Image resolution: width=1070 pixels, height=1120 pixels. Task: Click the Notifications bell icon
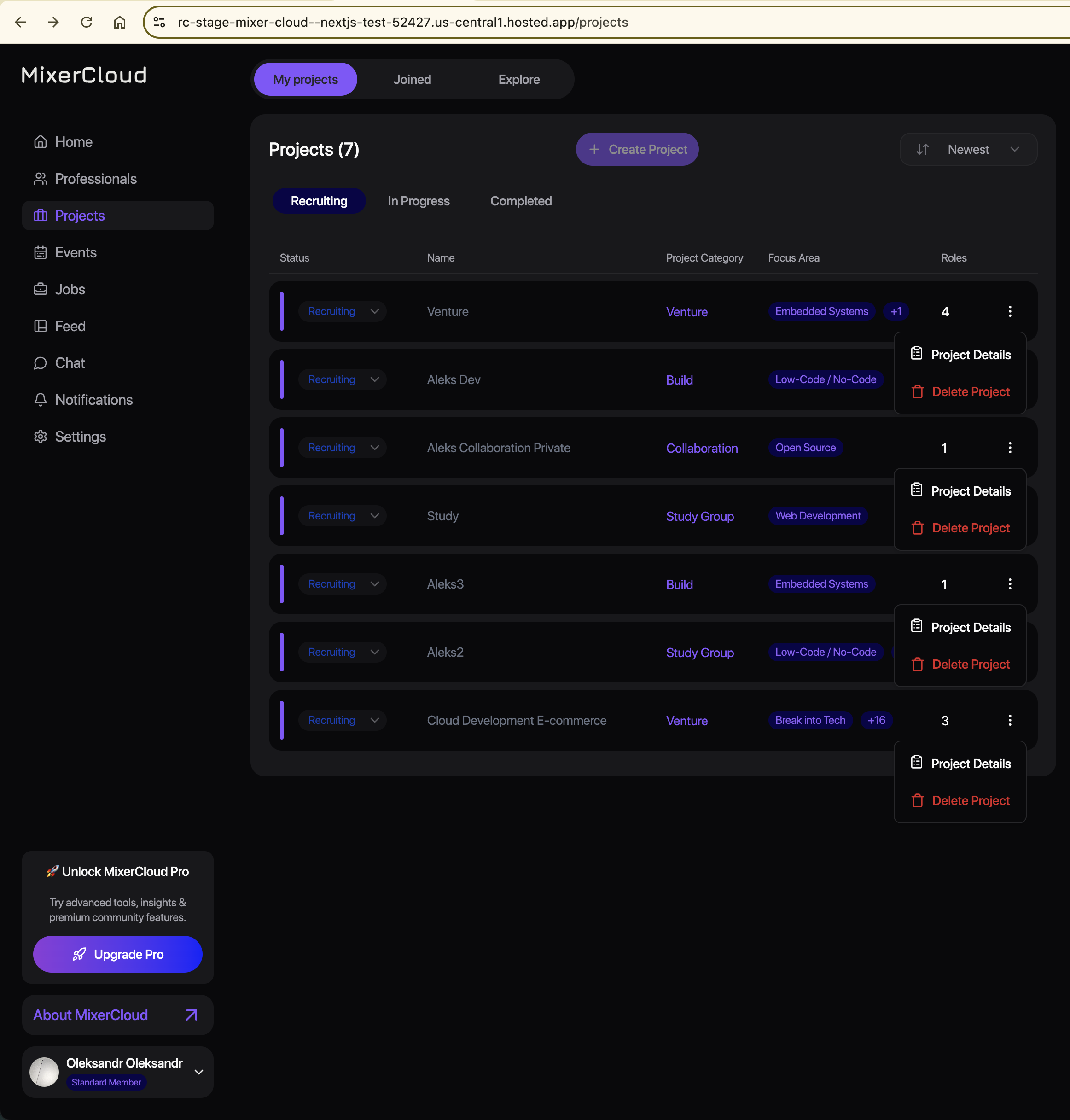(x=40, y=400)
